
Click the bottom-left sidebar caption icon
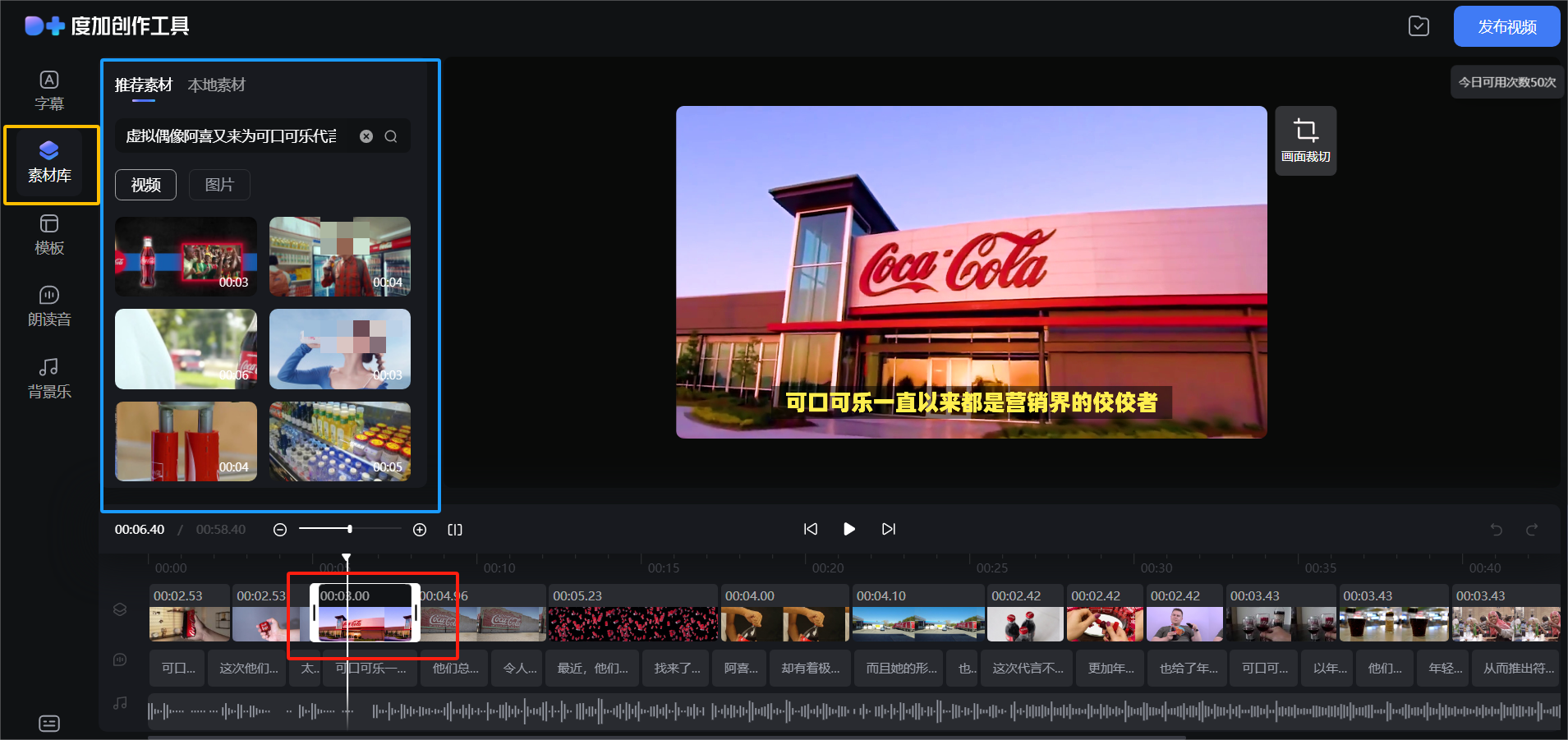click(x=49, y=724)
